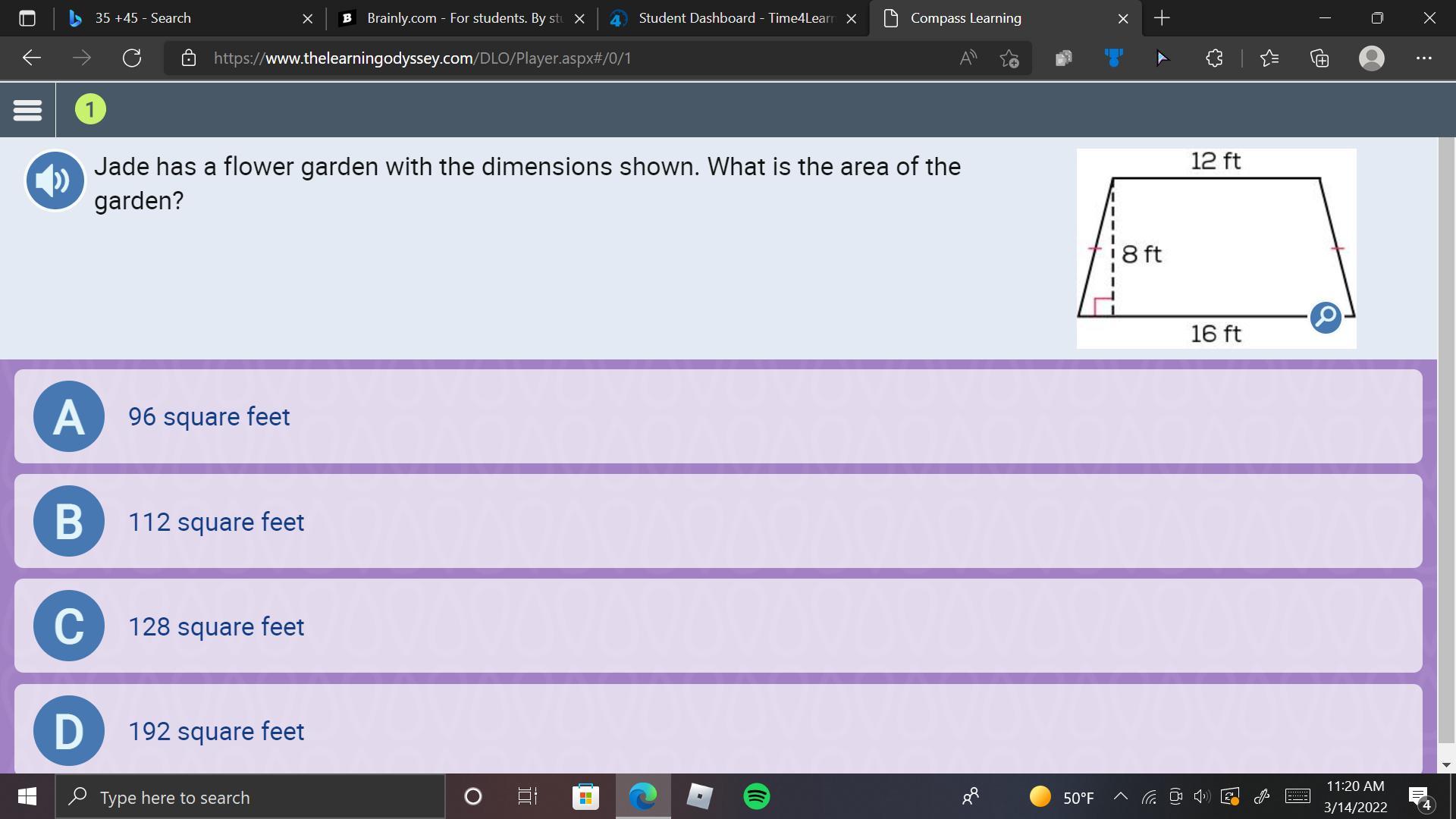Add this page to favorites star icon

[1009, 58]
